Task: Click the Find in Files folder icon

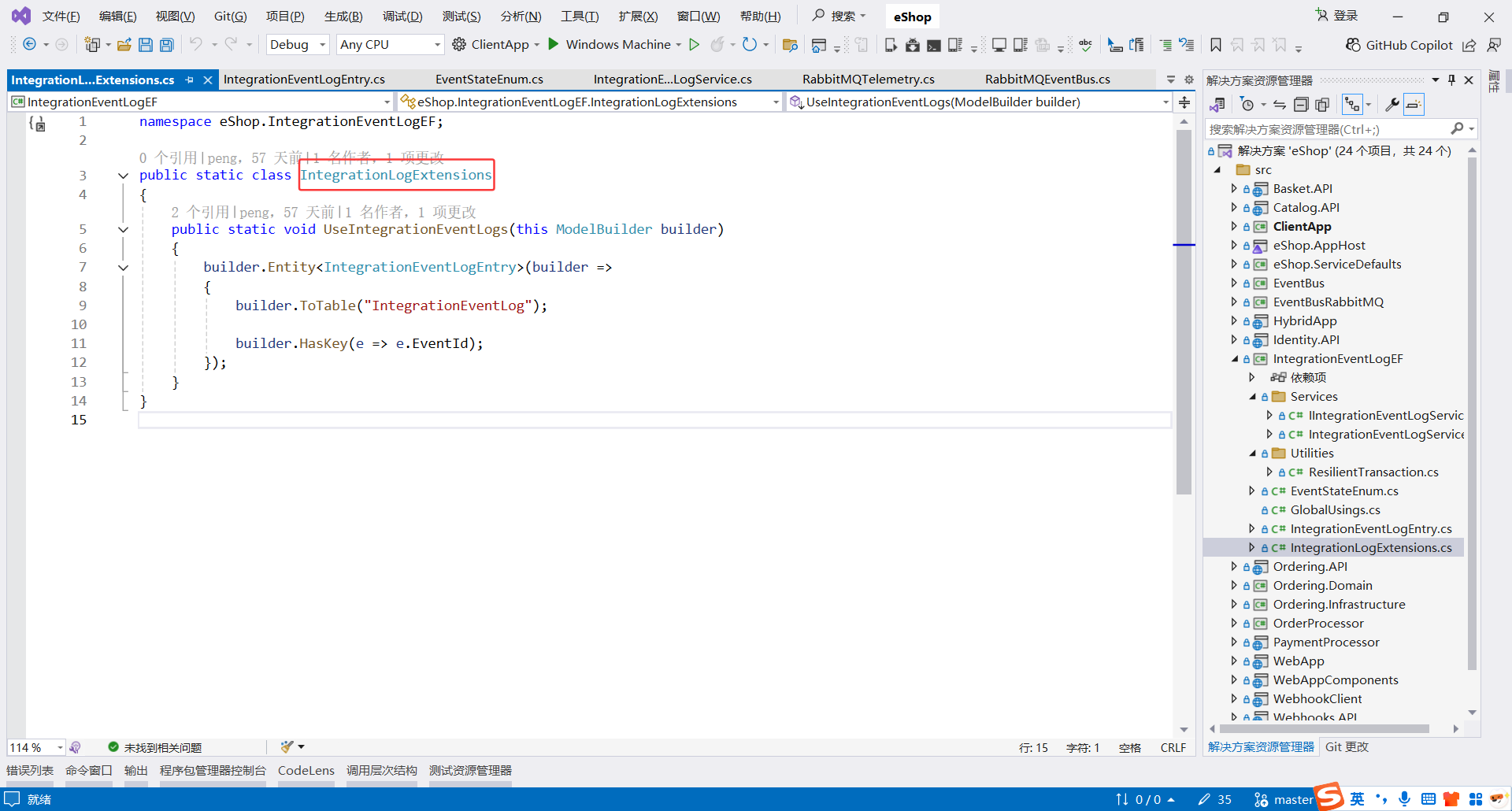Action: pos(790,45)
